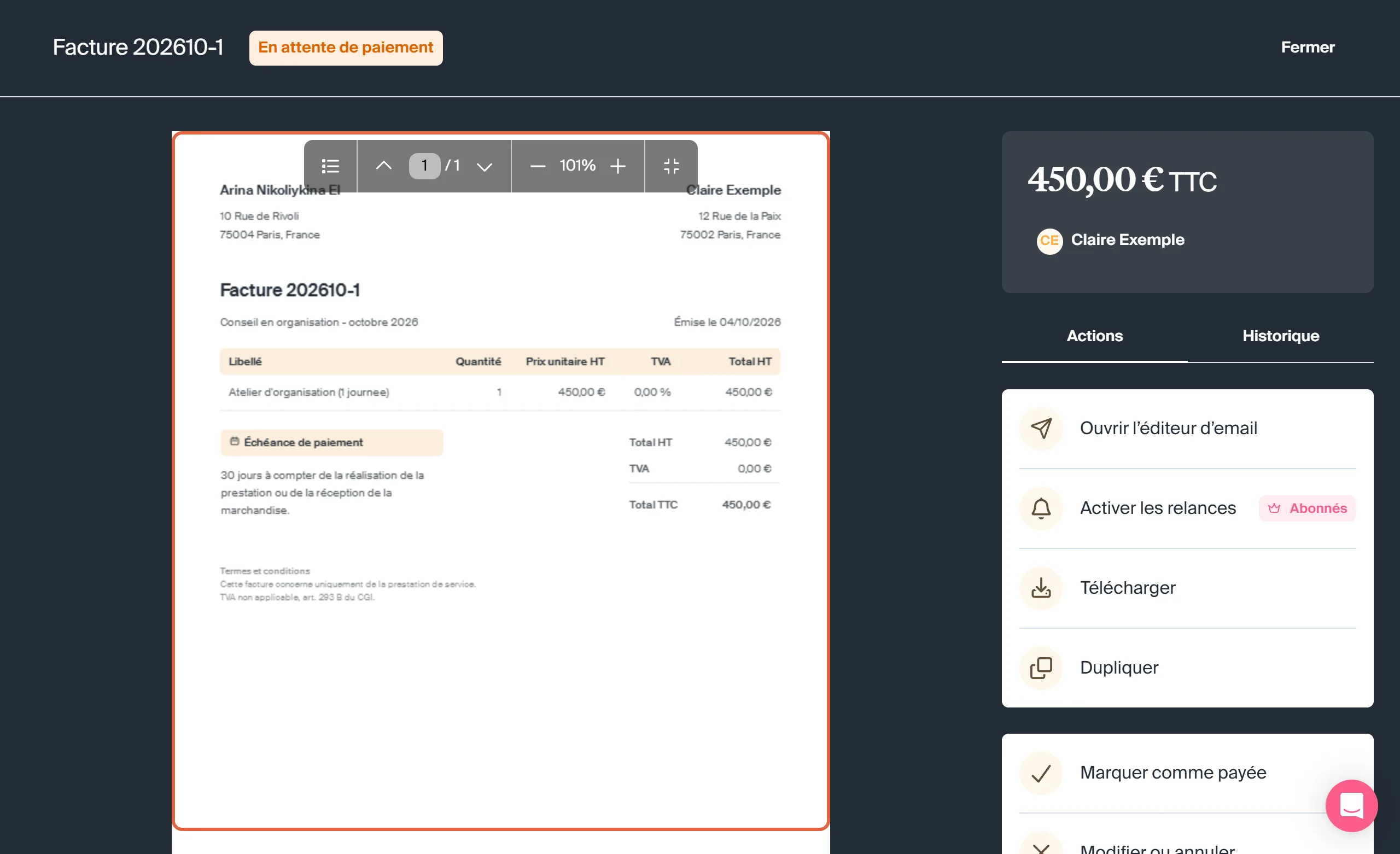The image size is (1400, 854).
Task: Click Émise le 04/10/2026 text
Action: coord(727,322)
